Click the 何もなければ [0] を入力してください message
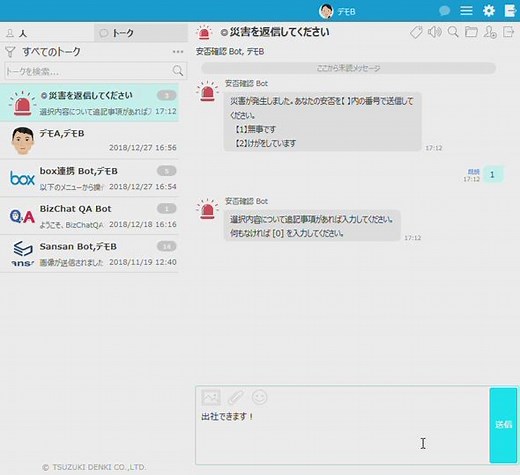The image size is (520, 475). tap(286, 233)
